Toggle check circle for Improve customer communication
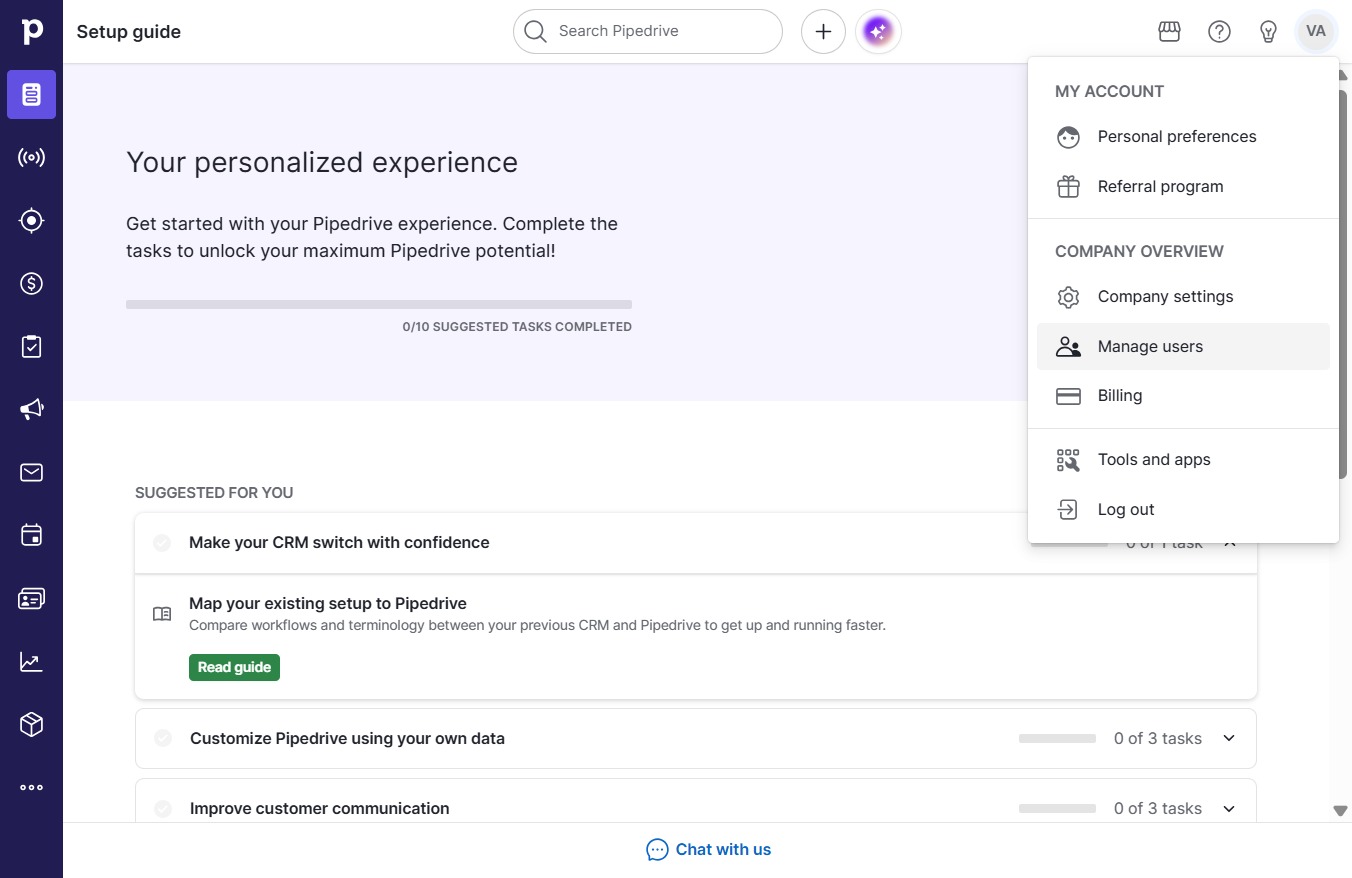Screen dimensions: 1352x878 [x=163, y=808]
